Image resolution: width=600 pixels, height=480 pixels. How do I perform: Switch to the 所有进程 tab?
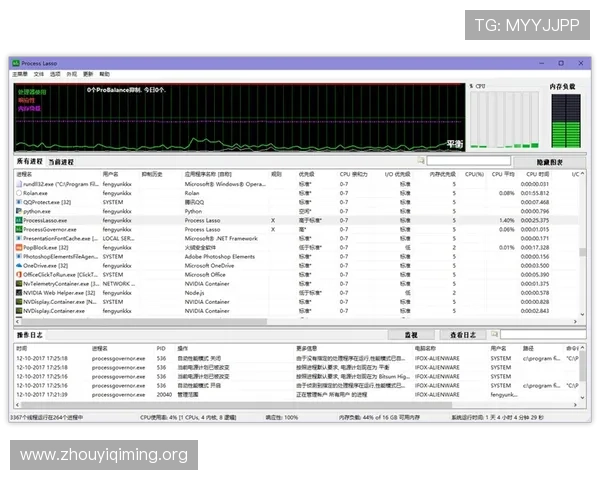coord(30,161)
